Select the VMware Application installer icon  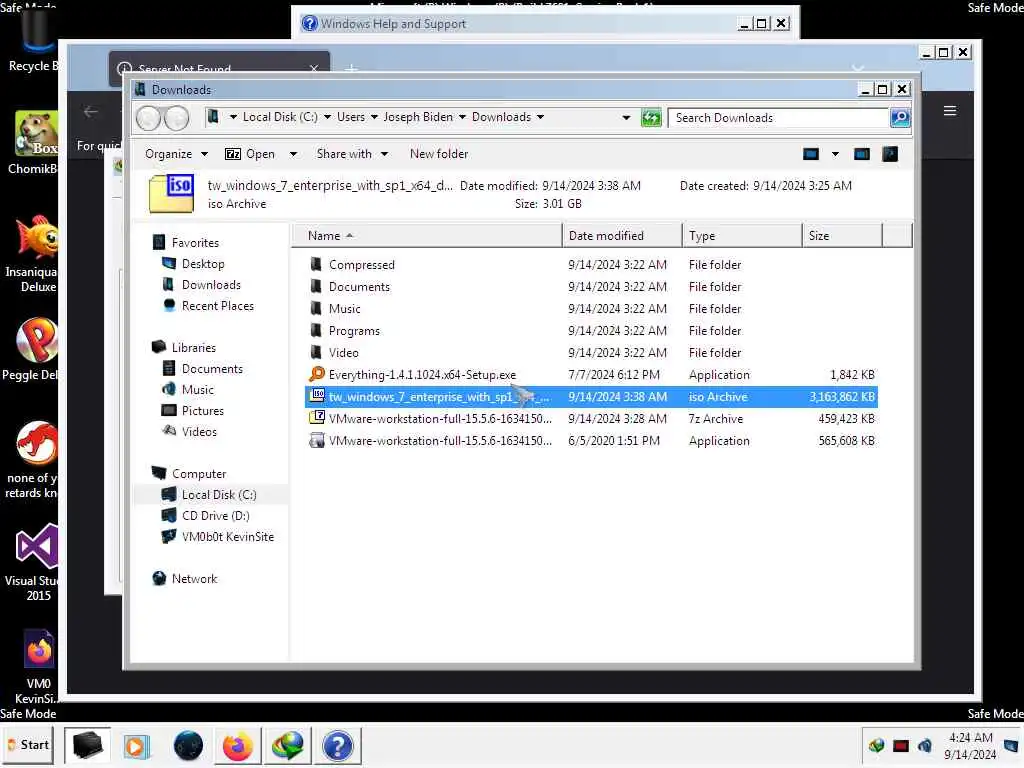317,440
